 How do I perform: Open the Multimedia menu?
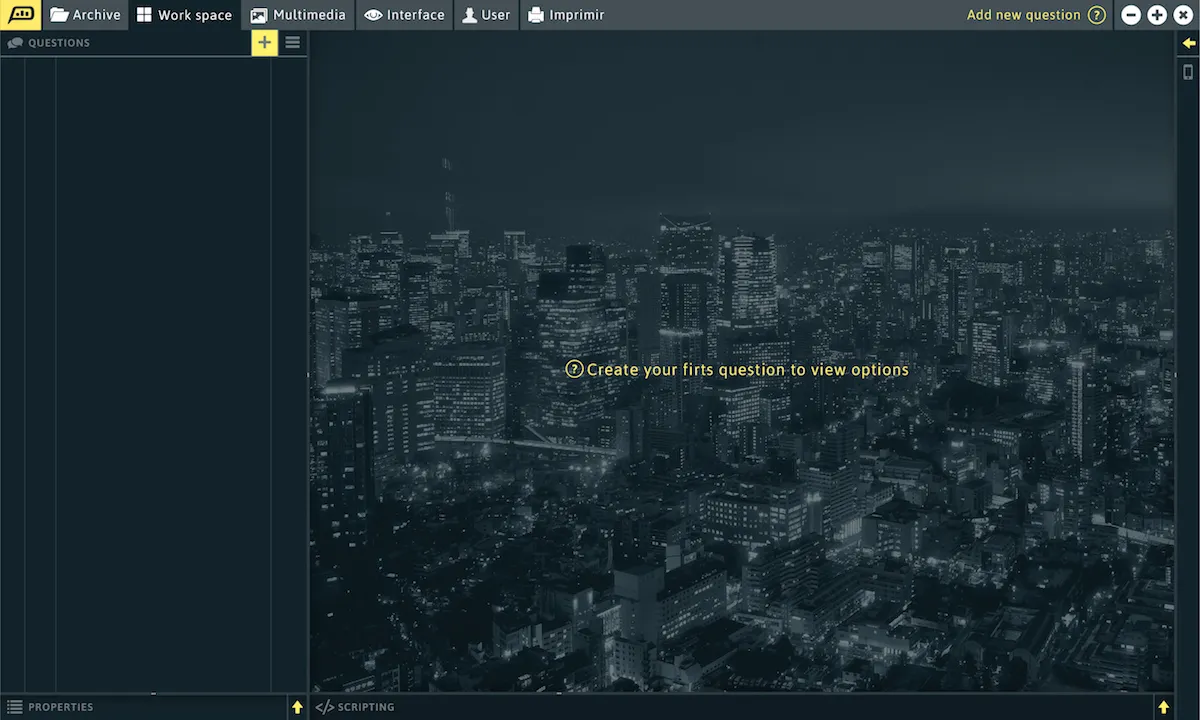point(298,15)
